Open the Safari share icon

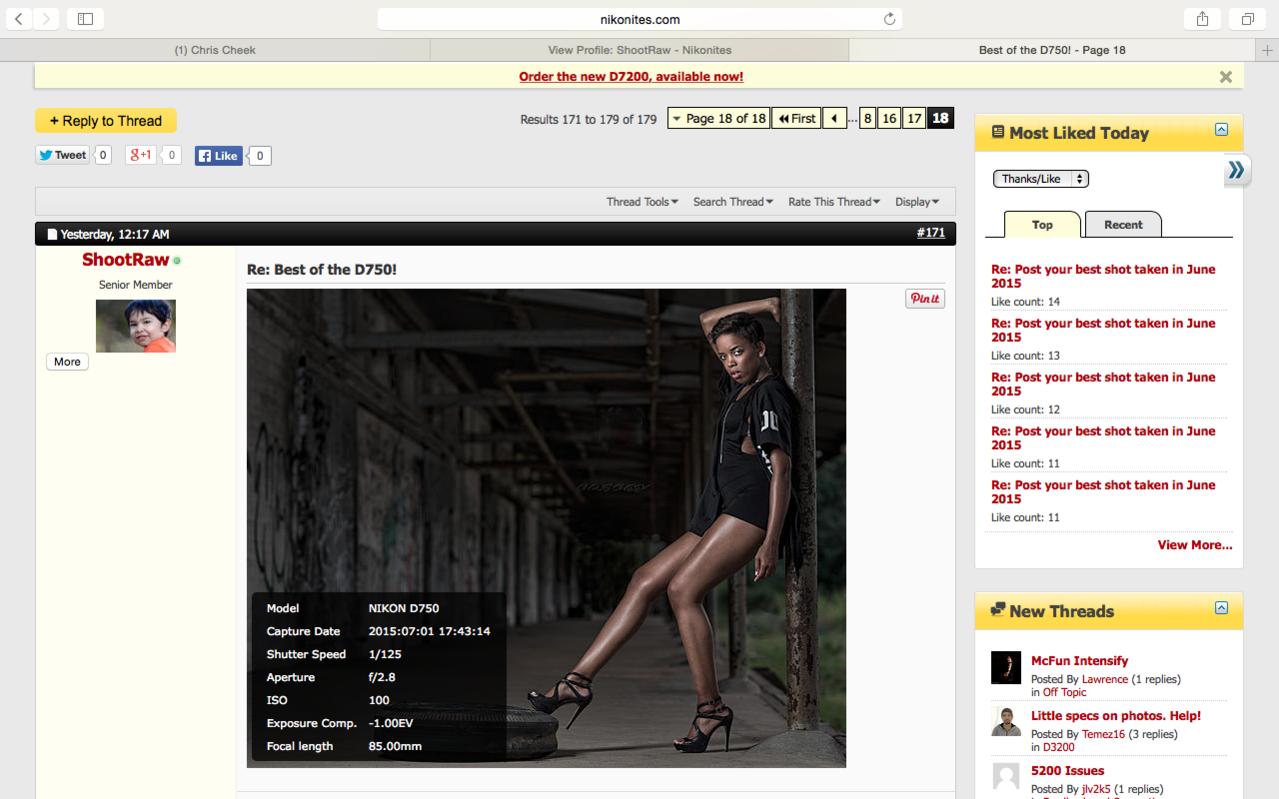(x=1201, y=19)
